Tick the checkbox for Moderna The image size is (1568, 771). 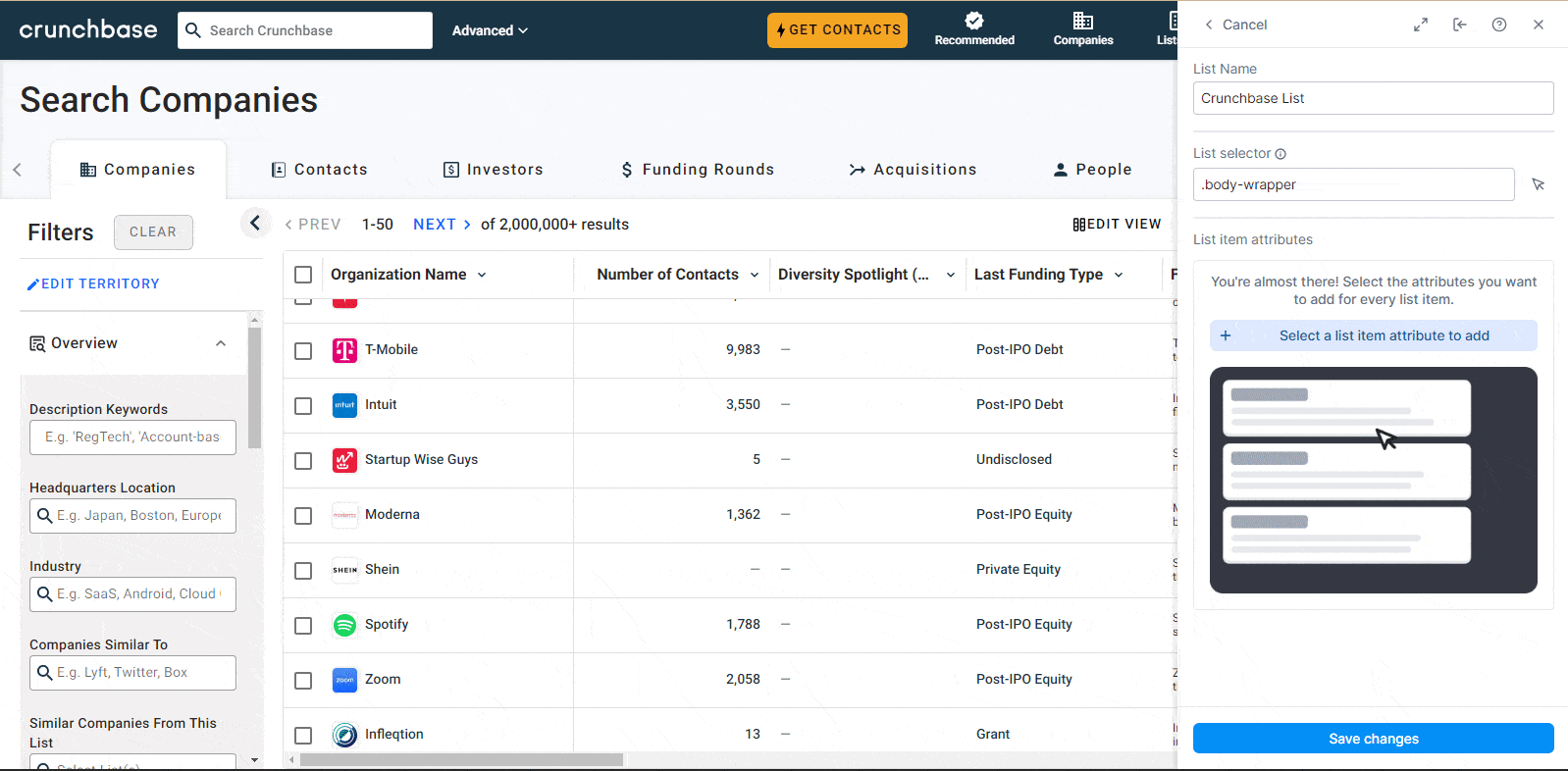point(303,515)
